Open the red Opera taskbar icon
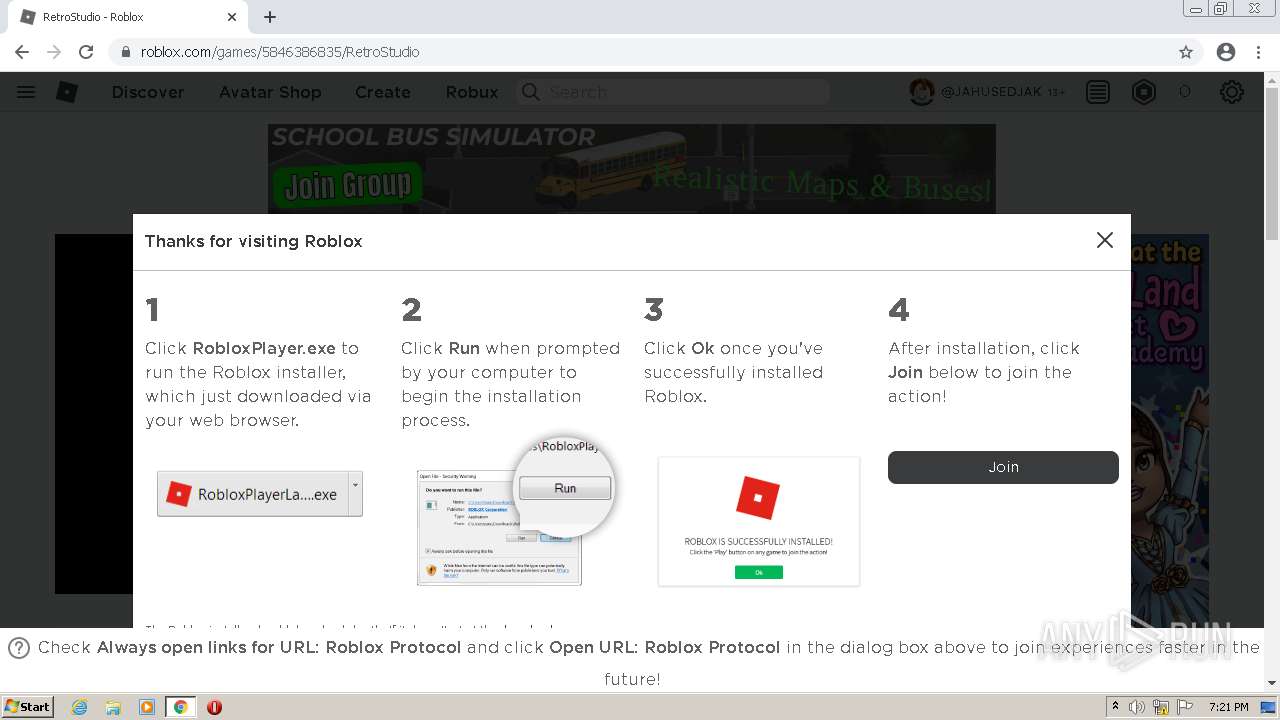Screen dimensions: 1280x720 pos(214,707)
